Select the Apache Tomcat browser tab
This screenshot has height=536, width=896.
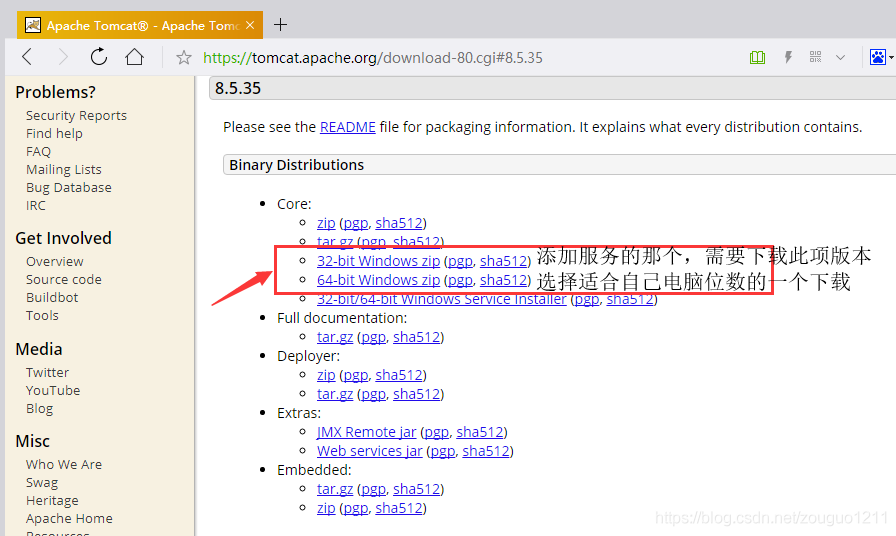(x=140, y=25)
